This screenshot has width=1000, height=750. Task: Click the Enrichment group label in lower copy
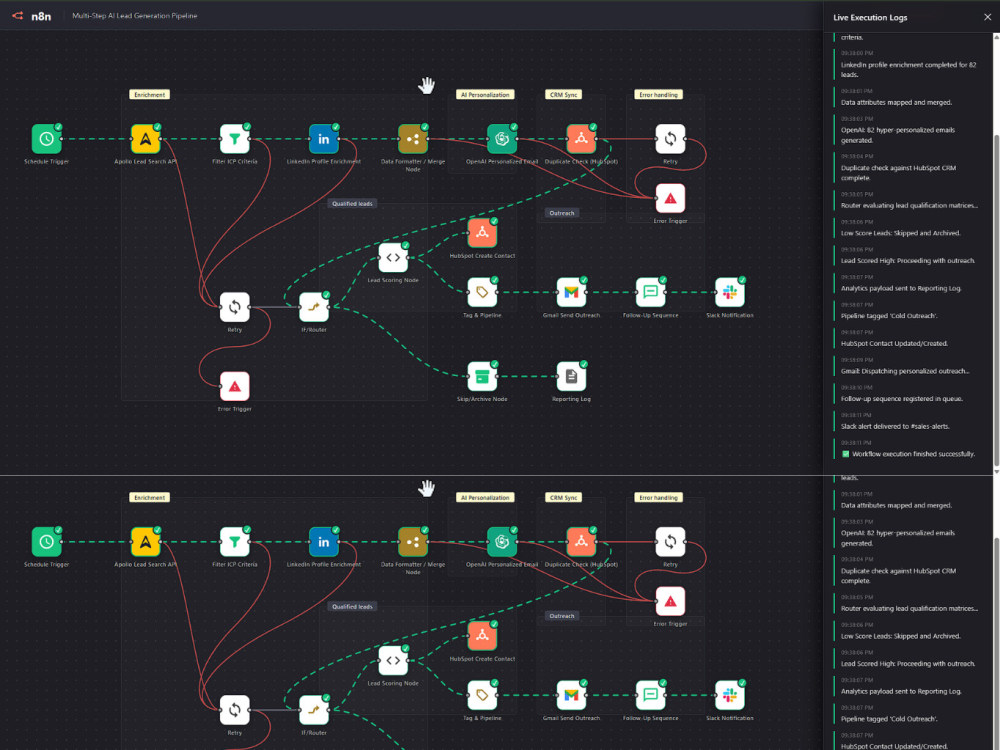pos(150,497)
